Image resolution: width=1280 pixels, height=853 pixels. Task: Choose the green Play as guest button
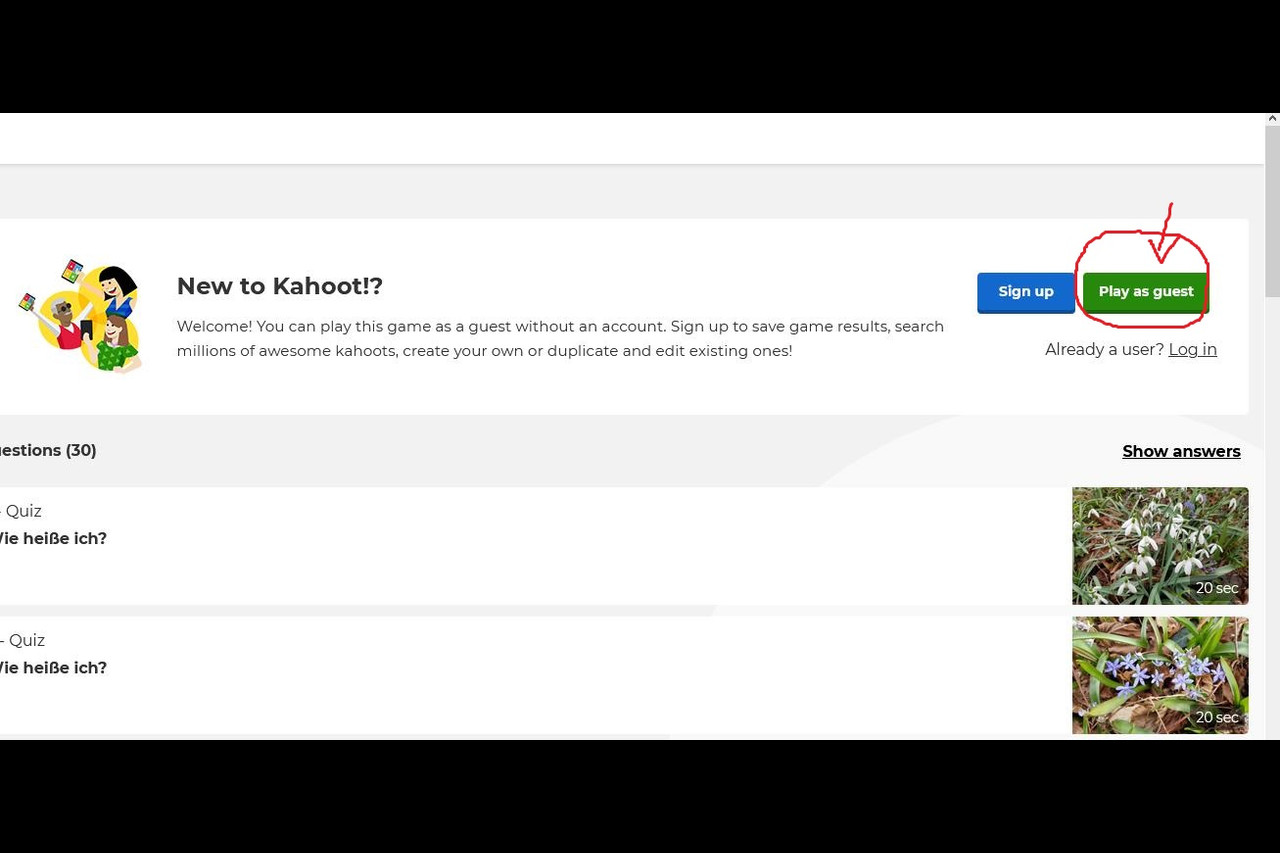[x=1145, y=292]
